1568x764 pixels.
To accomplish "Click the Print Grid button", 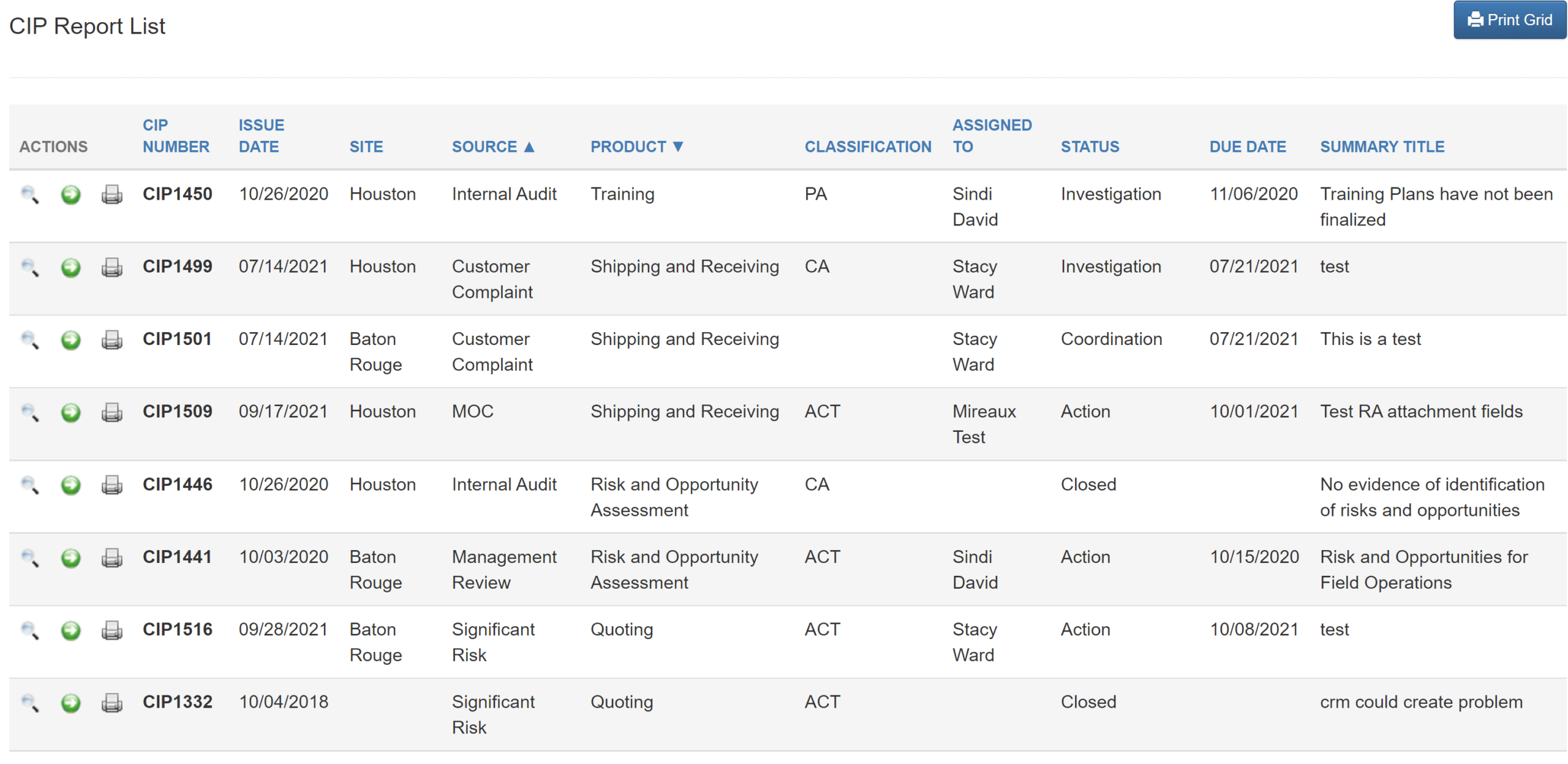I will pyautogui.click(x=1509, y=20).
